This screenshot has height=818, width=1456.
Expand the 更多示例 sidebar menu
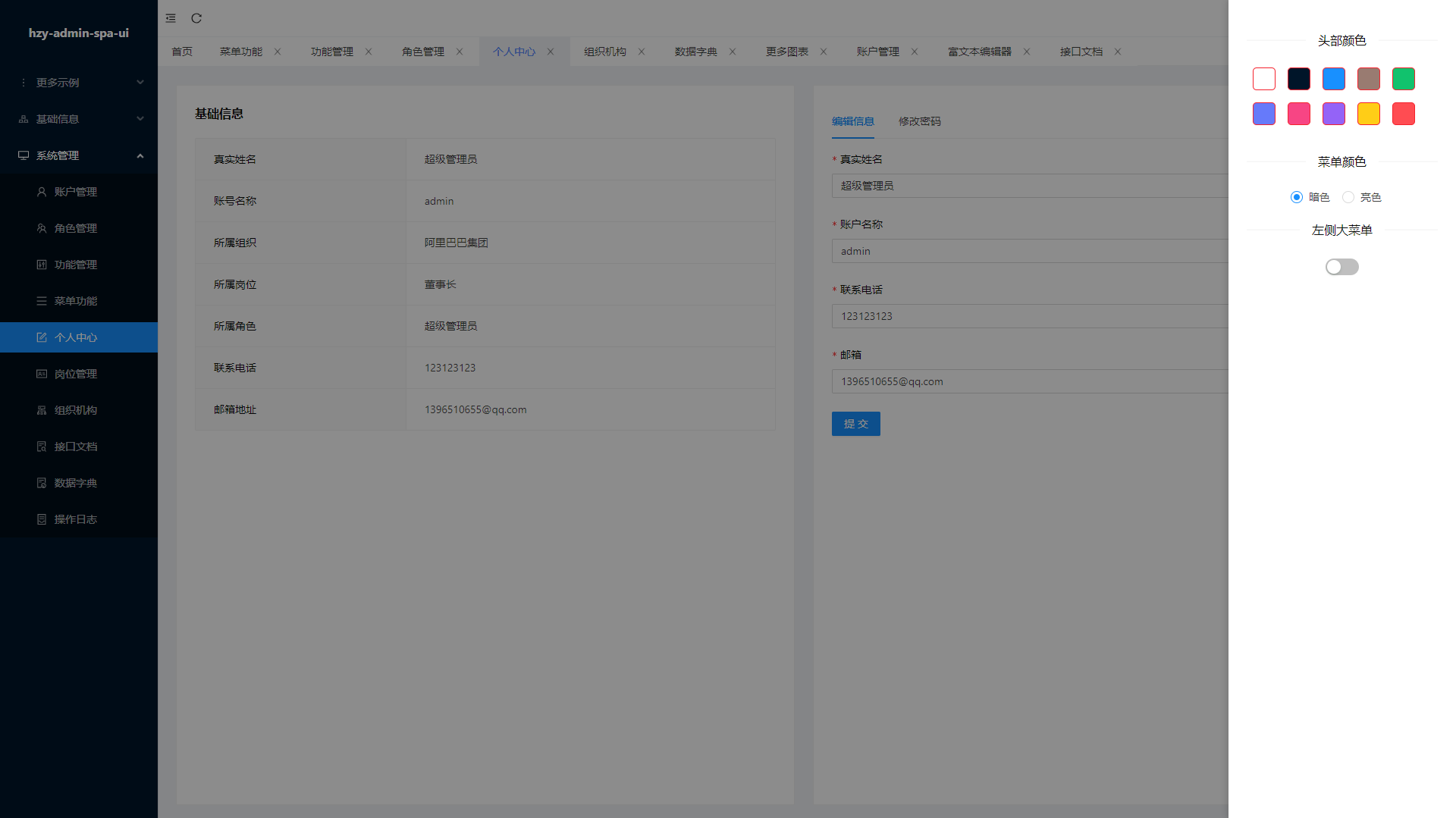(79, 83)
